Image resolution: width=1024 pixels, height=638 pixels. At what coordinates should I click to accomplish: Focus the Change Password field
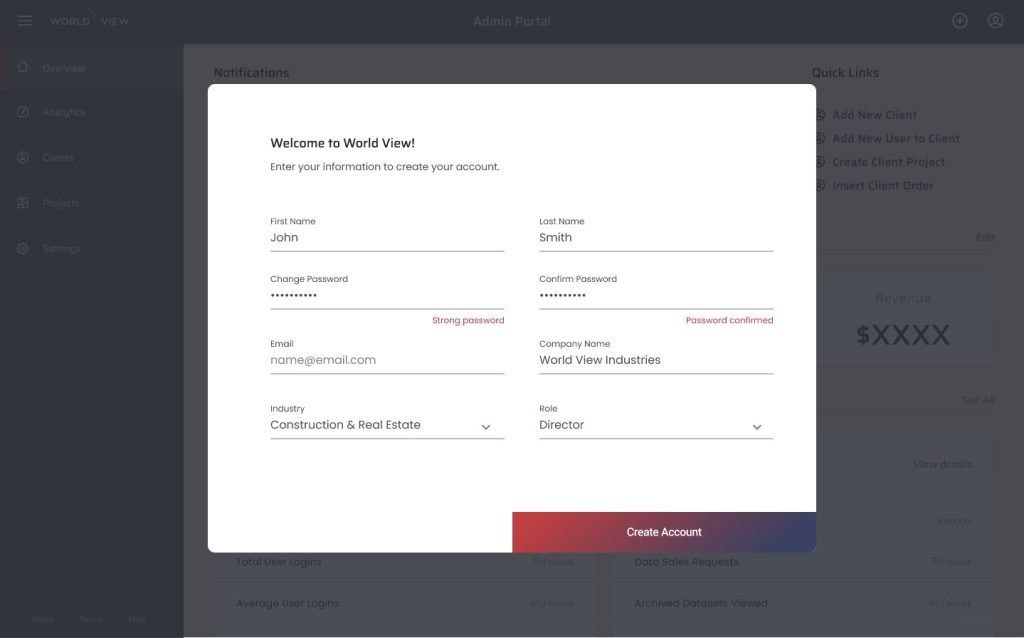[387, 296]
